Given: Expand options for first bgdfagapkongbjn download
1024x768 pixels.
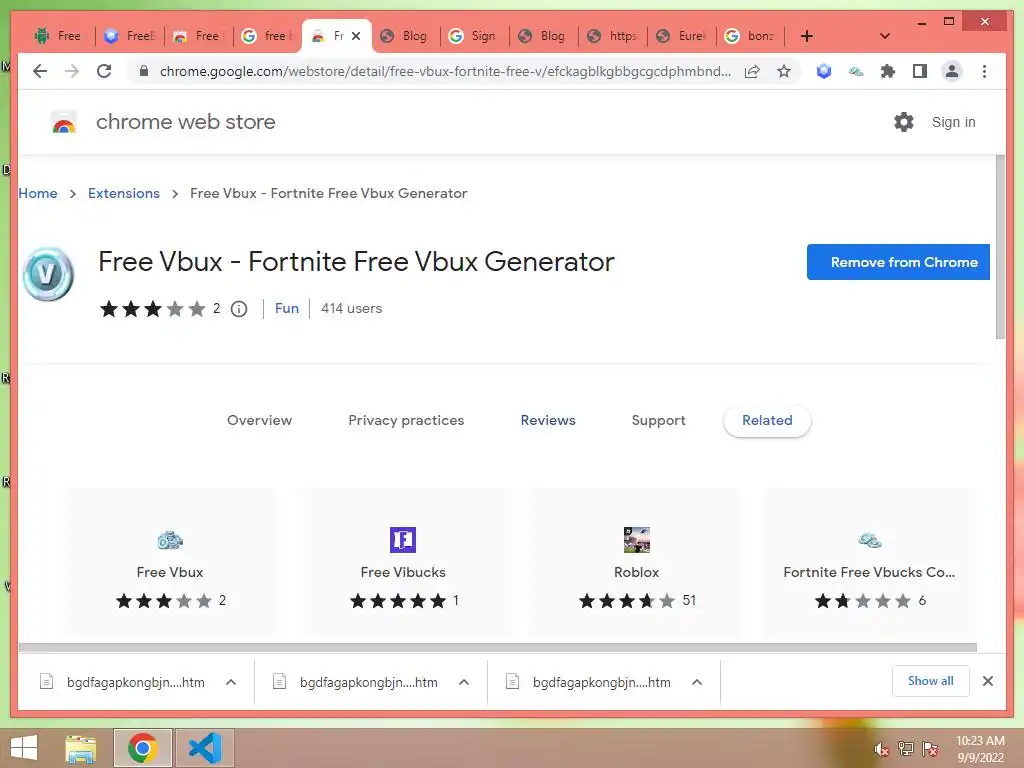Looking at the screenshot, I should [231, 682].
